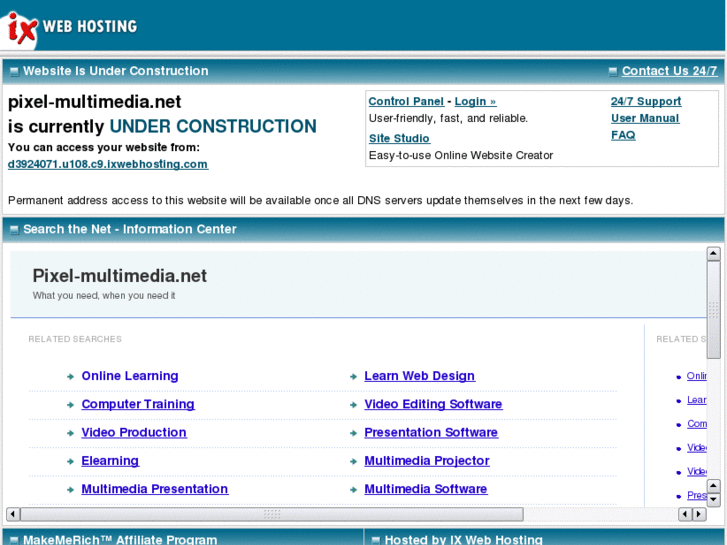Visit d3924071.u108.c9.ixwebhosting.com temporary address
Image resolution: width=727 pixels, height=545 pixels.
pos(108,164)
